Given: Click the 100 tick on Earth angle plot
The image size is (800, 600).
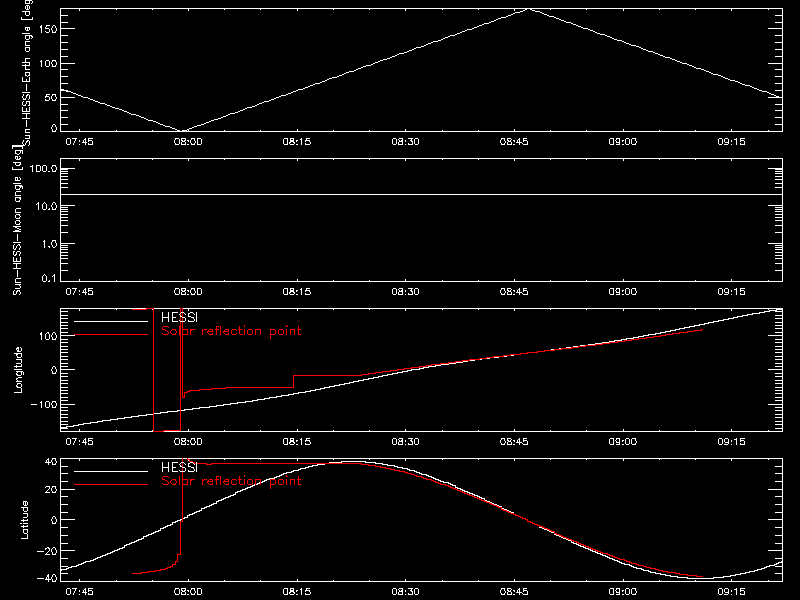Looking at the screenshot, I should pos(48,64).
